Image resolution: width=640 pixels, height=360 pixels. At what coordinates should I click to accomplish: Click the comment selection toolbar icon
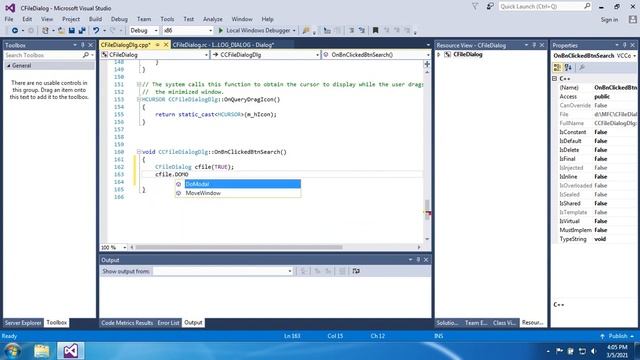[351, 31]
